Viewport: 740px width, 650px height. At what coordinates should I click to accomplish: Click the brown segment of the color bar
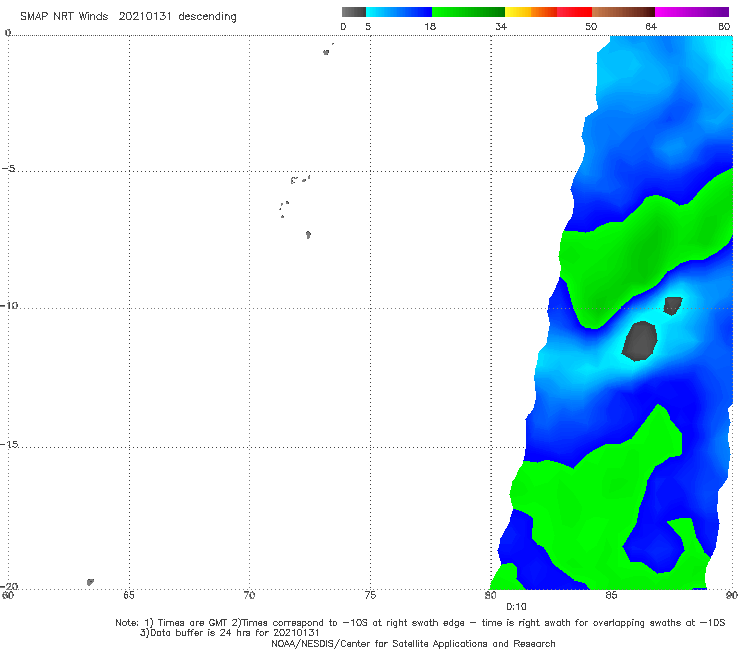(623, 12)
